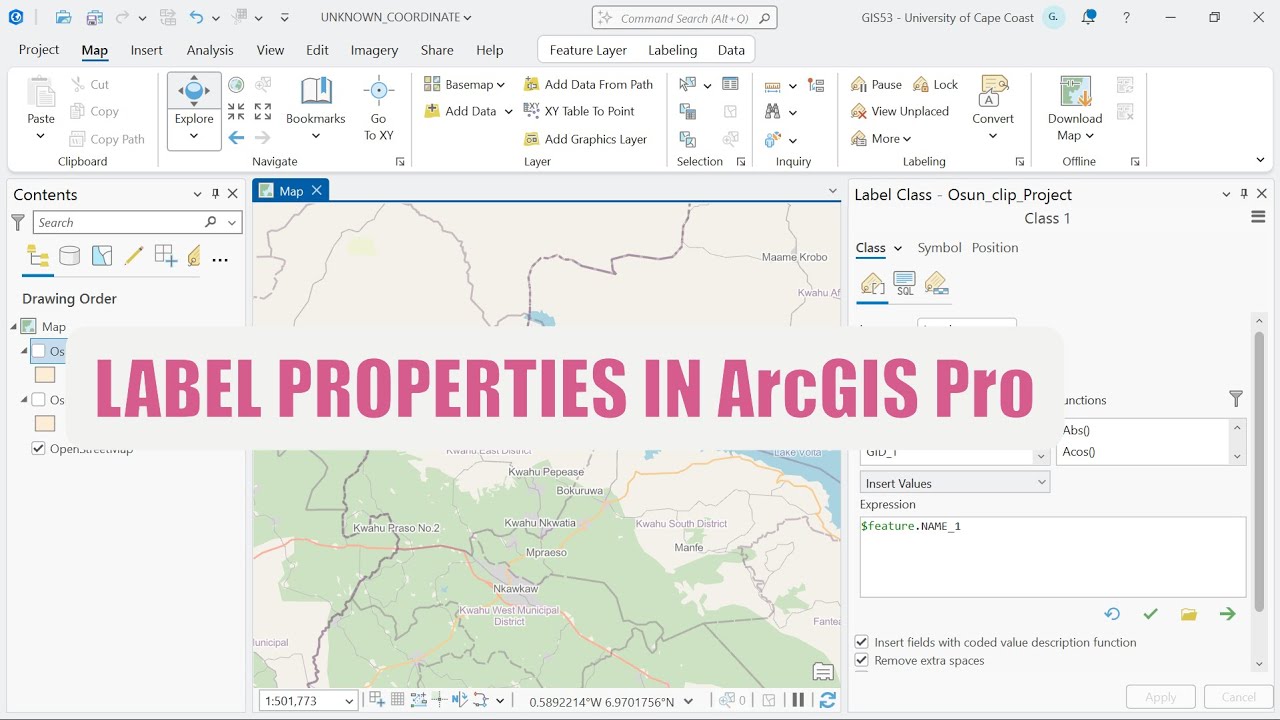
Task: Click View Unplaced labels
Action: pos(899,111)
